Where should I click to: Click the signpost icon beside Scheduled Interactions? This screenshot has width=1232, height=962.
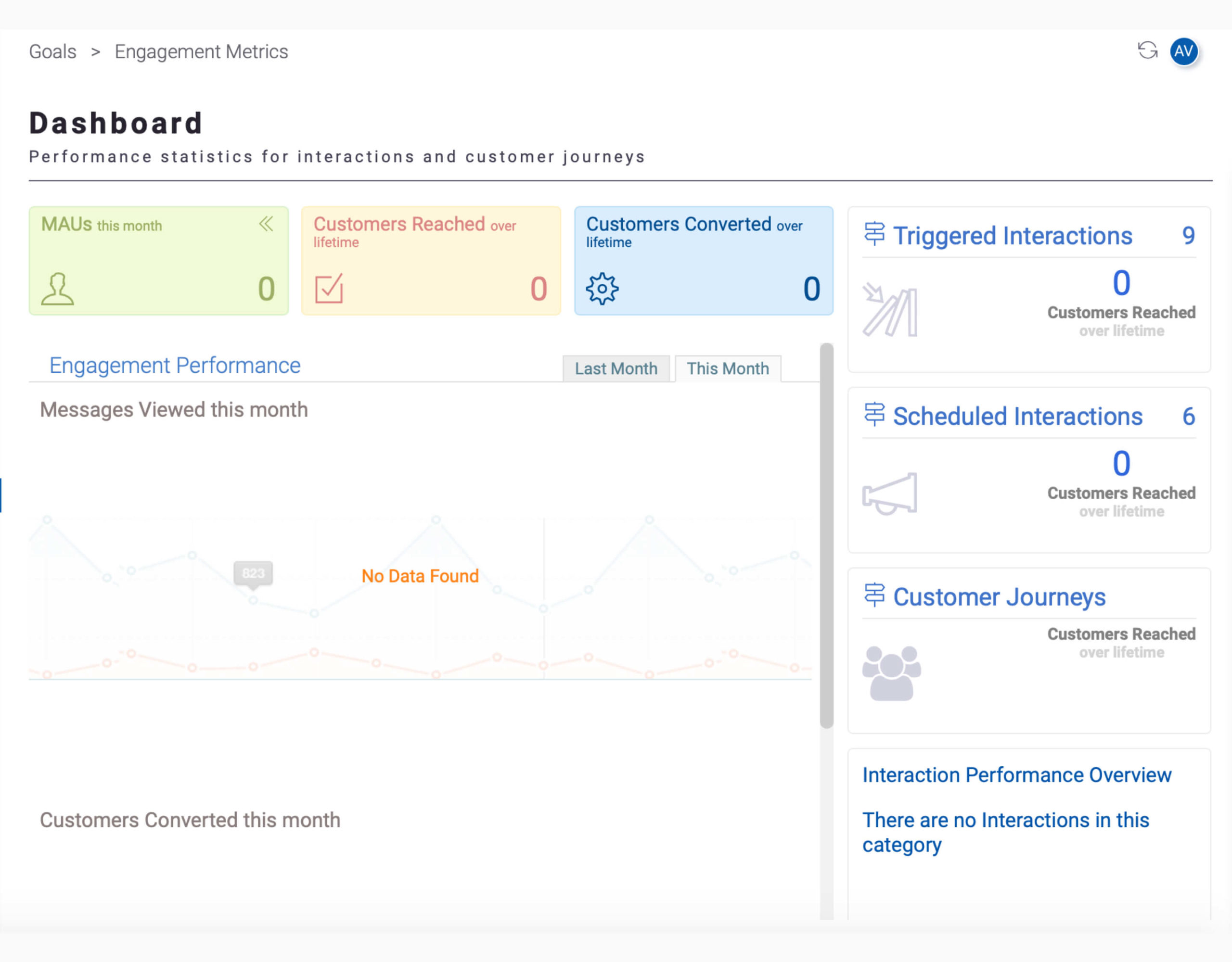coord(874,415)
